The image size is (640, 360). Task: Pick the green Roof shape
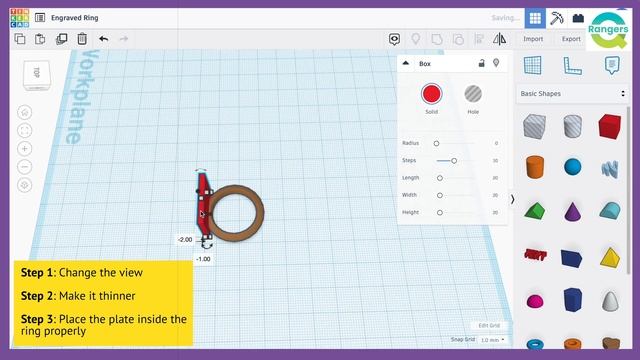click(x=535, y=211)
